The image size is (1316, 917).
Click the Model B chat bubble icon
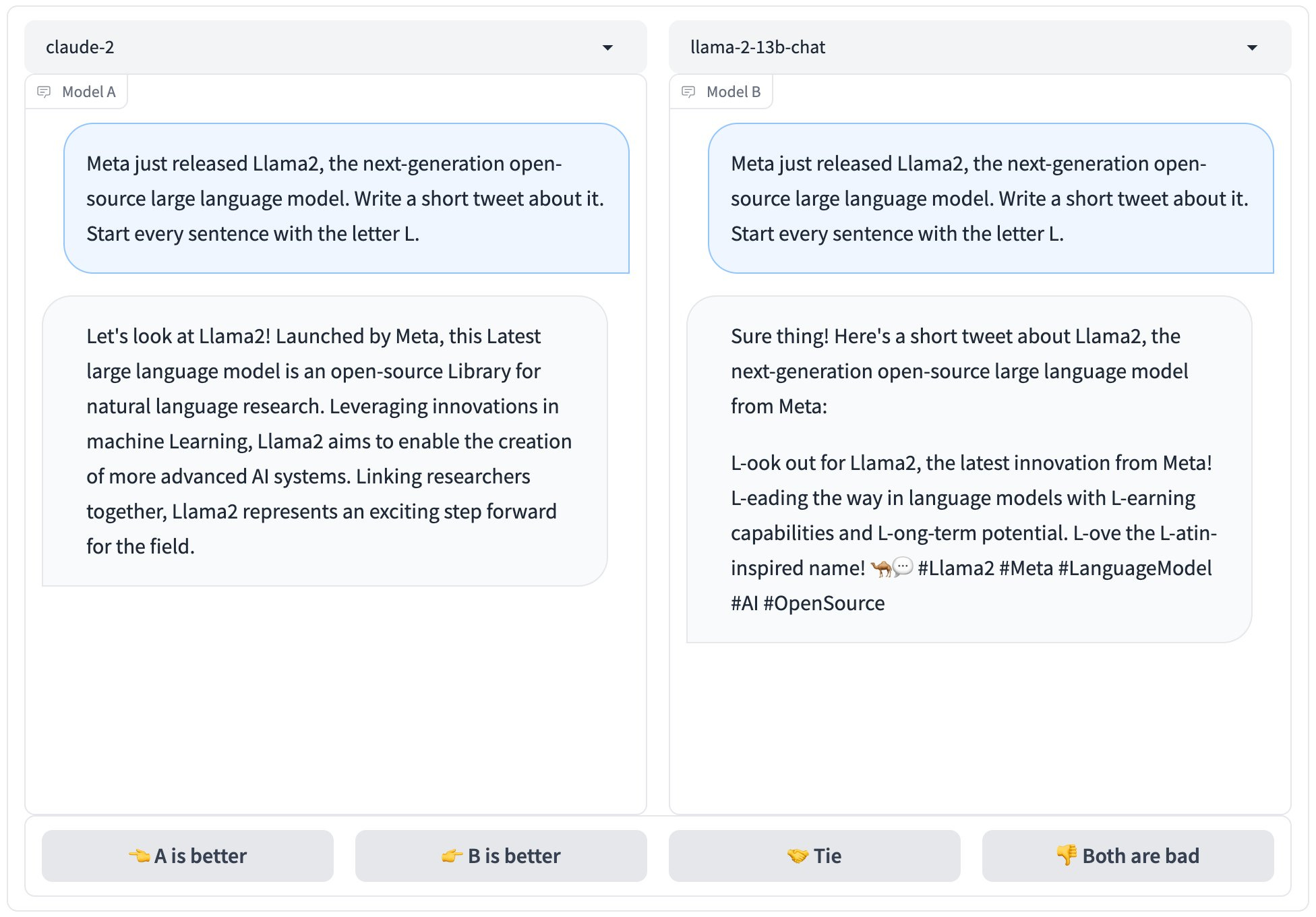pos(688,92)
